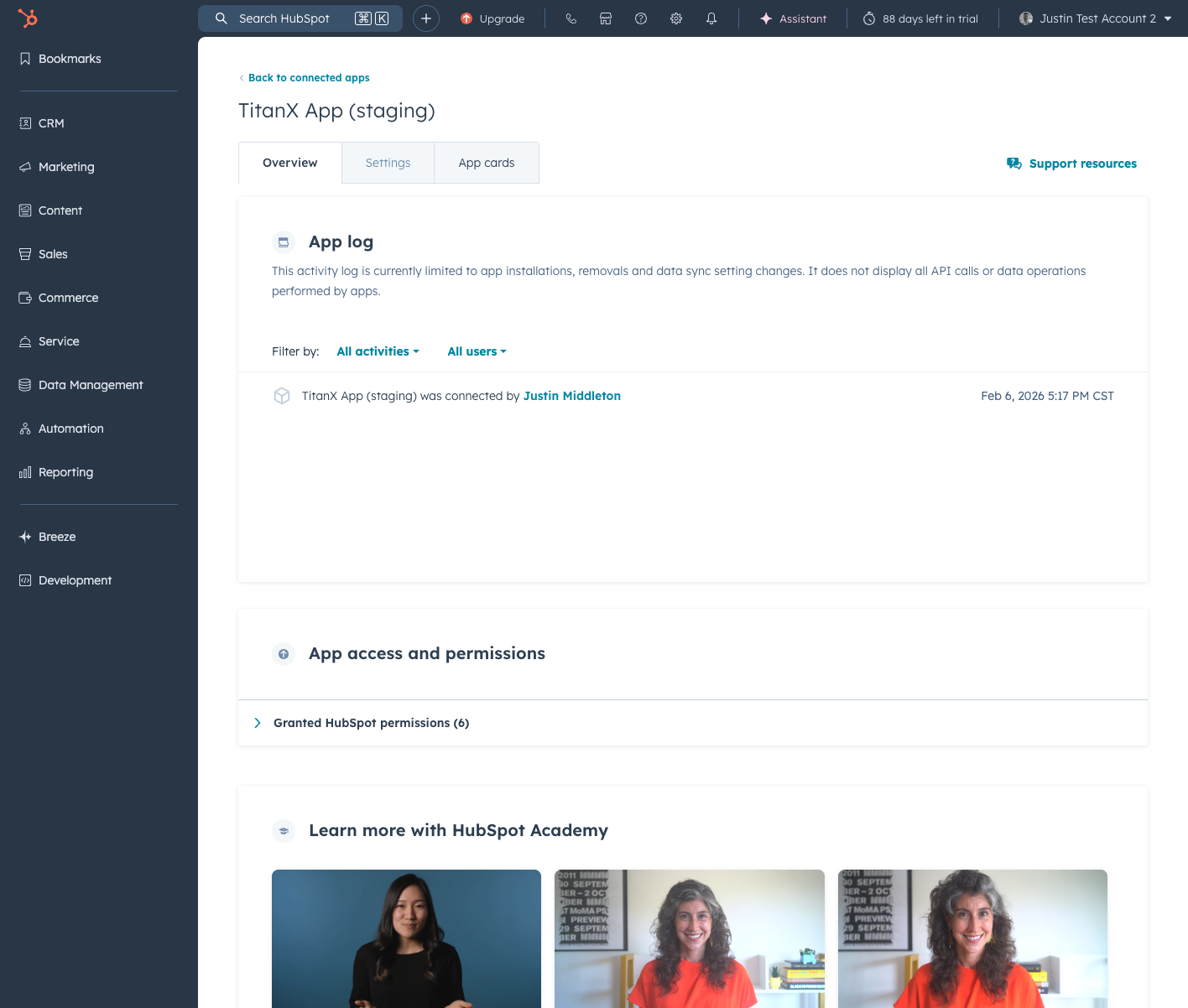This screenshot has height=1008, width=1188.
Task: Open Justin Test Account 2 menu
Action: pyautogui.click(x=1095, y=18)
